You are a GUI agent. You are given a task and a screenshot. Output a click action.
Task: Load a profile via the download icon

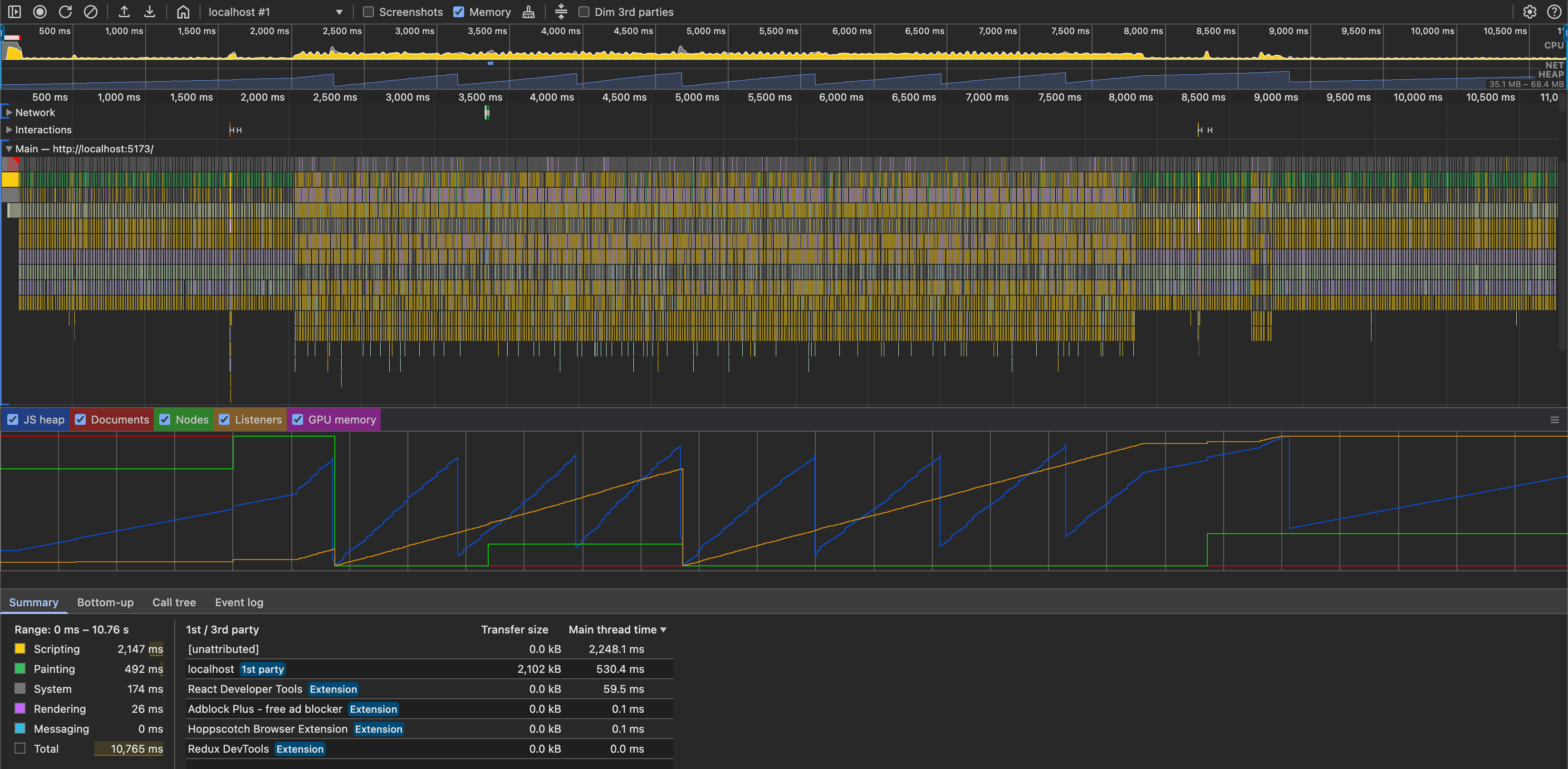click(x=149, y=11)
